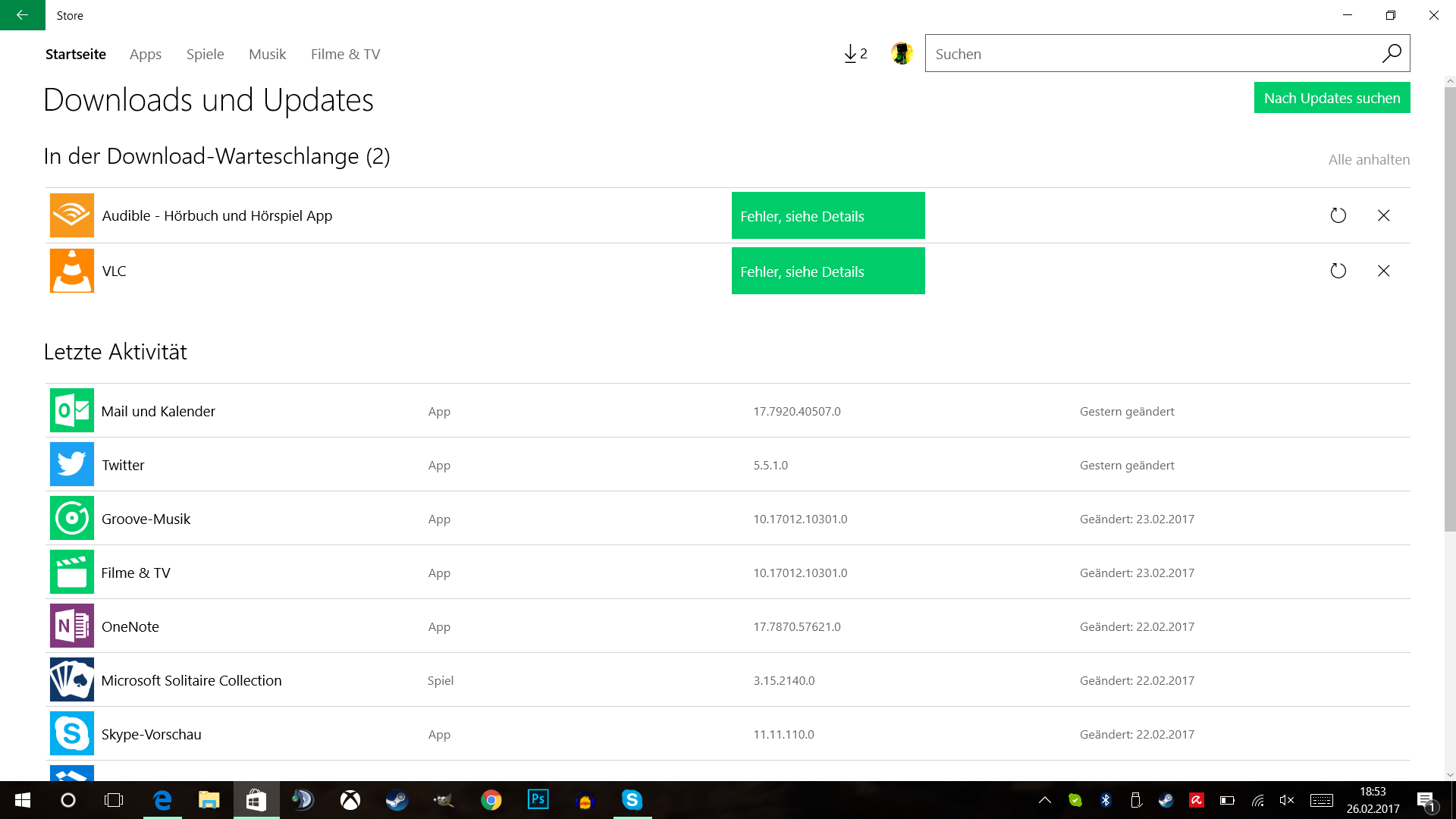View Audible error details button
The height and width of the screenshot is (819, 1456).
(828, 215)
